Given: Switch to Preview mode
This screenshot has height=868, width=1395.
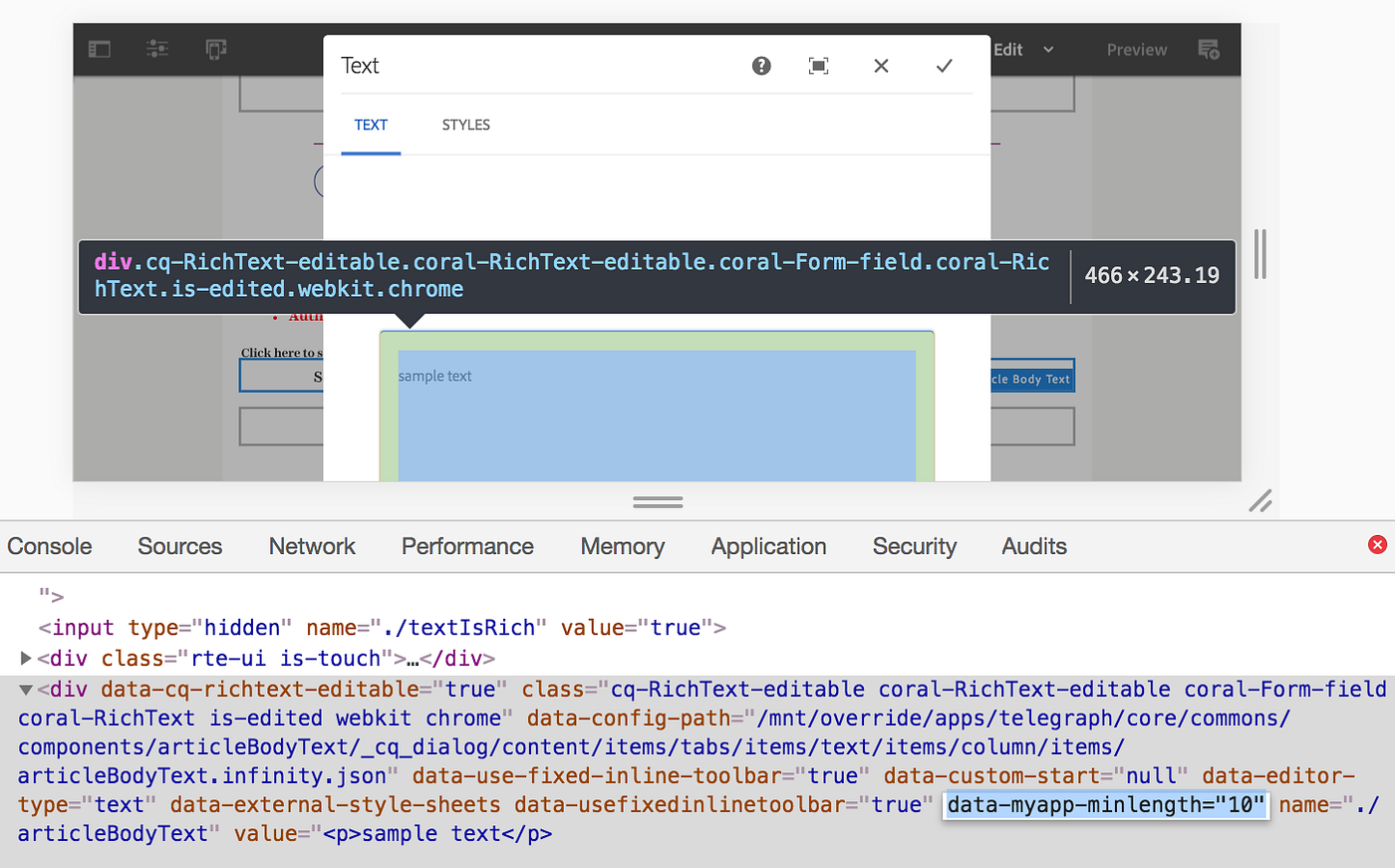Looking at the screenshot, I should point(1137,50).
